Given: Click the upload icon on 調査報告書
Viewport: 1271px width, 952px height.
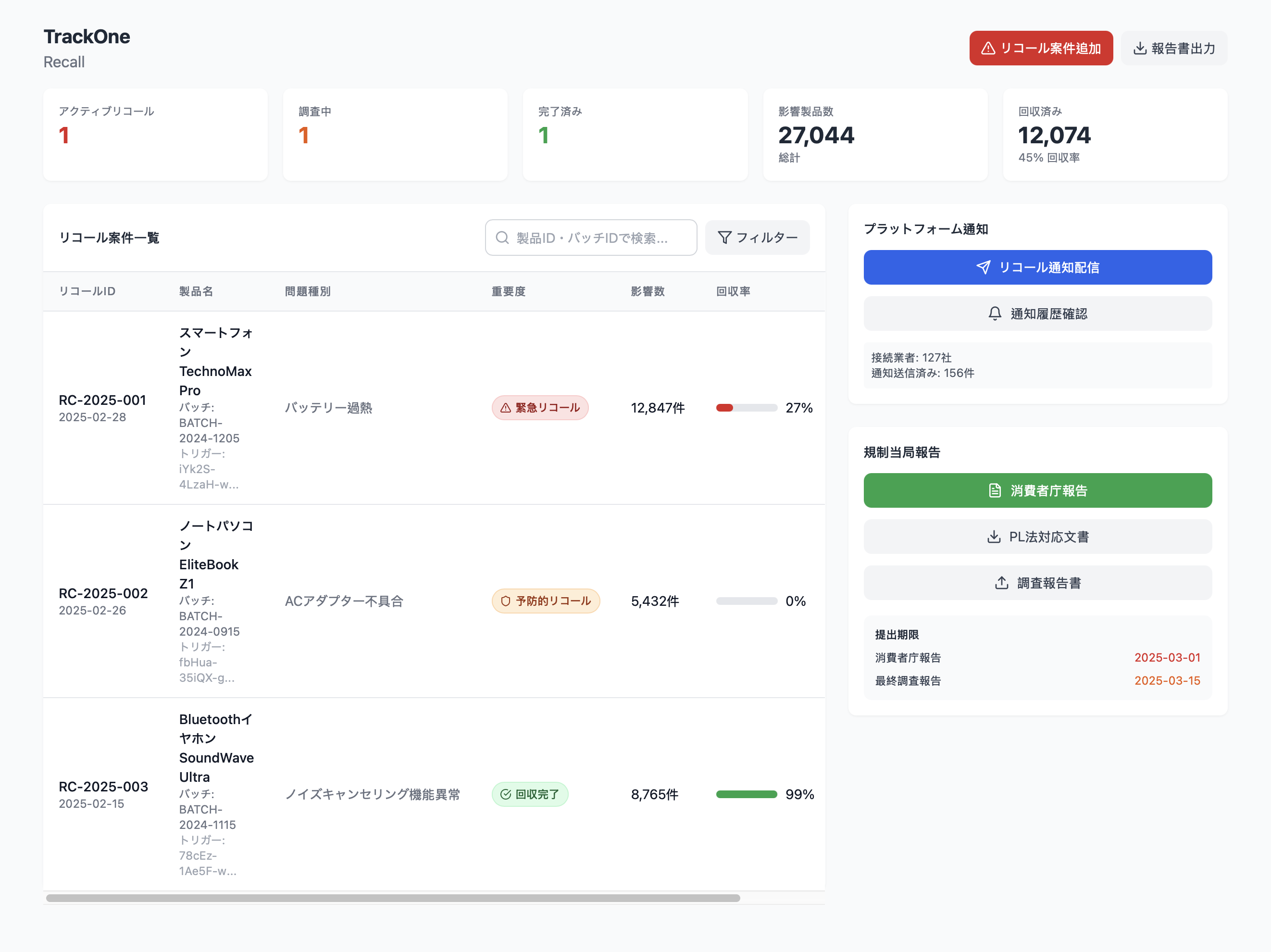Looking at the screenshot, I should [x=1001, y=583].
